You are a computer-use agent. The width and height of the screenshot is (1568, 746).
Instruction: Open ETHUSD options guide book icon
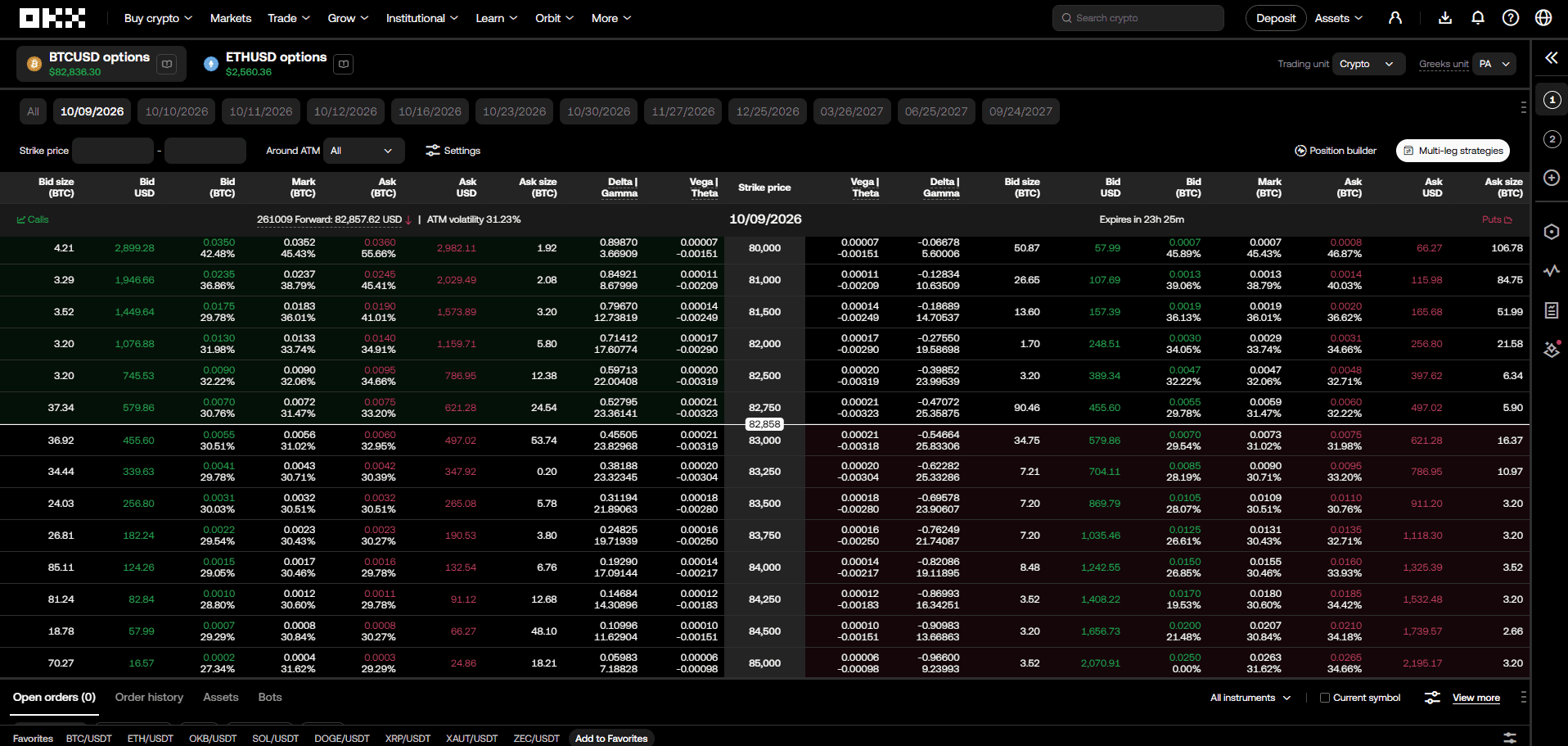344,64
